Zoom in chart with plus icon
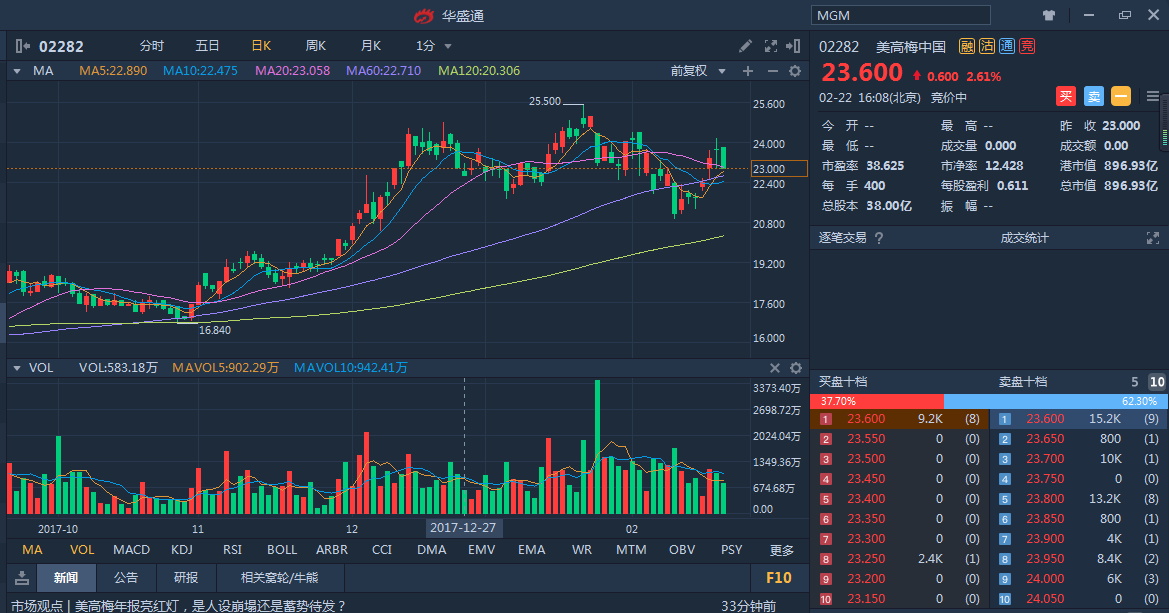 (x=748, y=71)
